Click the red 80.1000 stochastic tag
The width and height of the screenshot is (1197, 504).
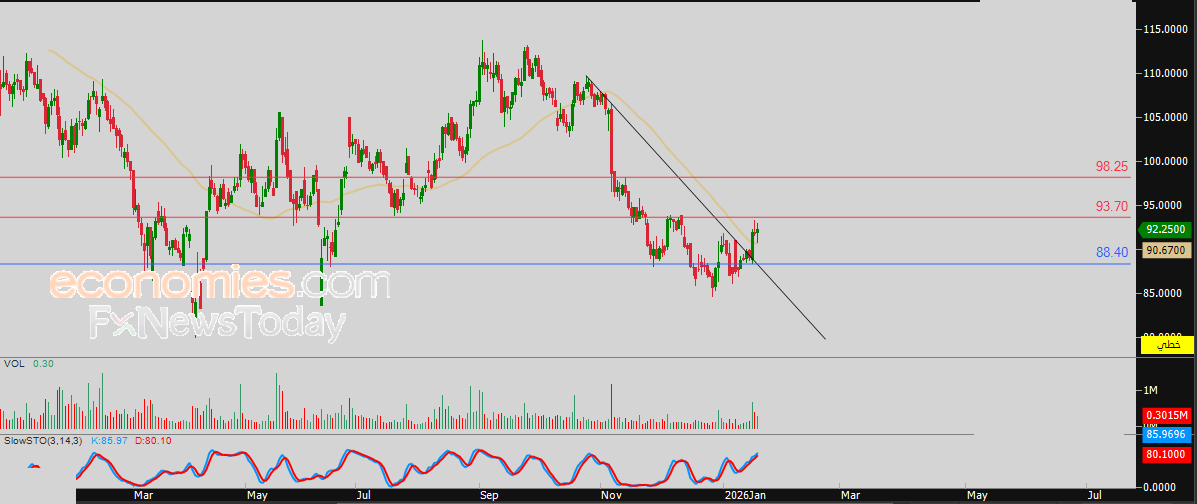pyautogui.click(x=1166, y=454)
